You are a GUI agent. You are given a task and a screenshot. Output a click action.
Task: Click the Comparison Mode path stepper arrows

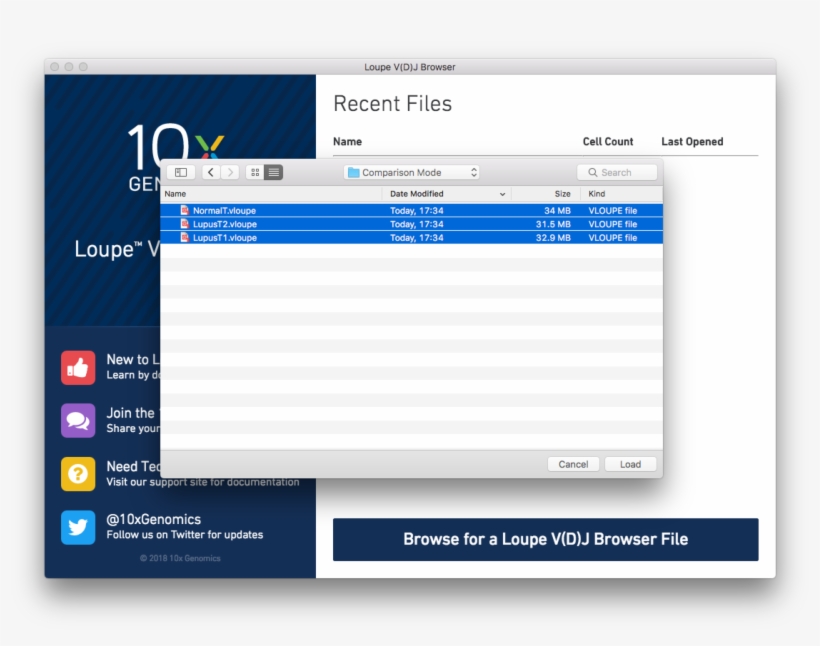475,171
